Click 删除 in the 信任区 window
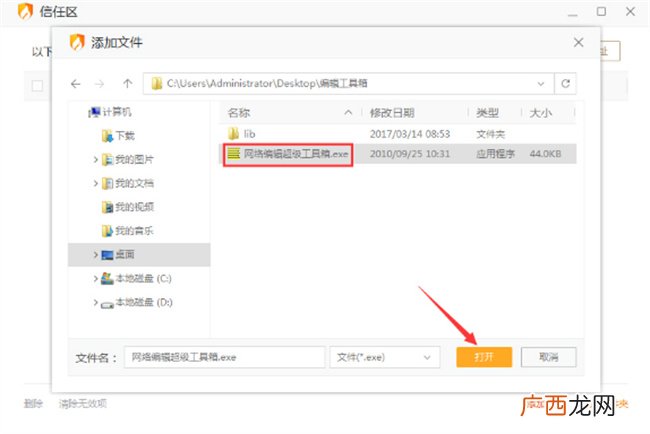The width and height of the screenshot is (650, 434). point(33,403)
